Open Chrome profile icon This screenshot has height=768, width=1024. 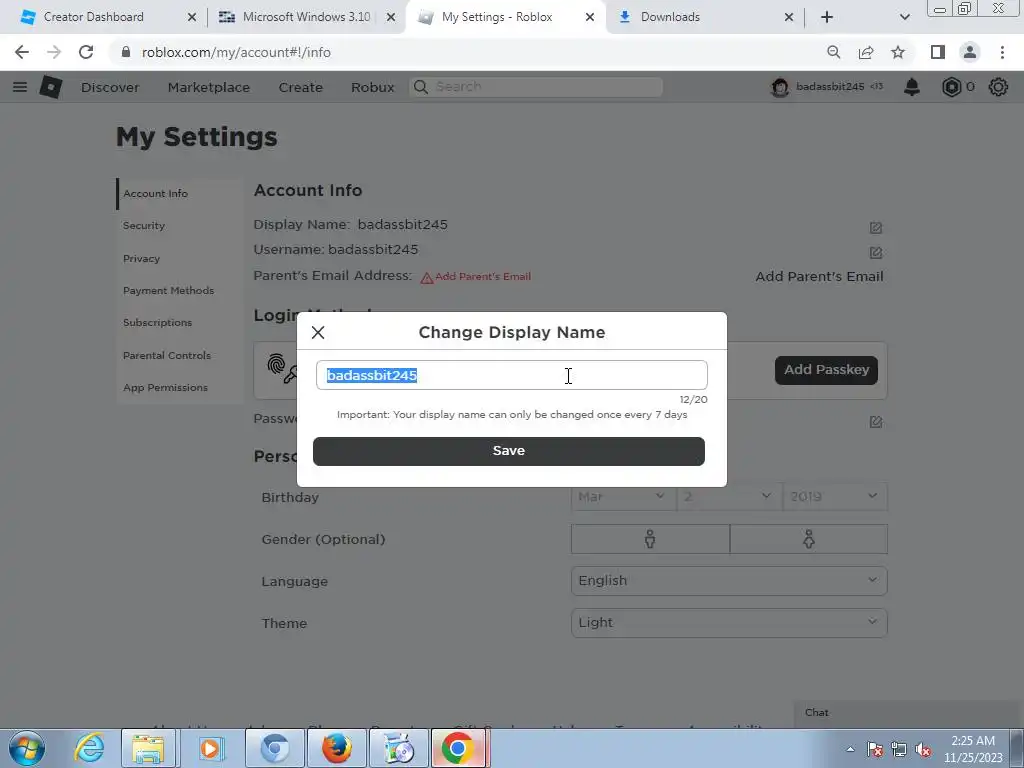[x=970, y=52]
